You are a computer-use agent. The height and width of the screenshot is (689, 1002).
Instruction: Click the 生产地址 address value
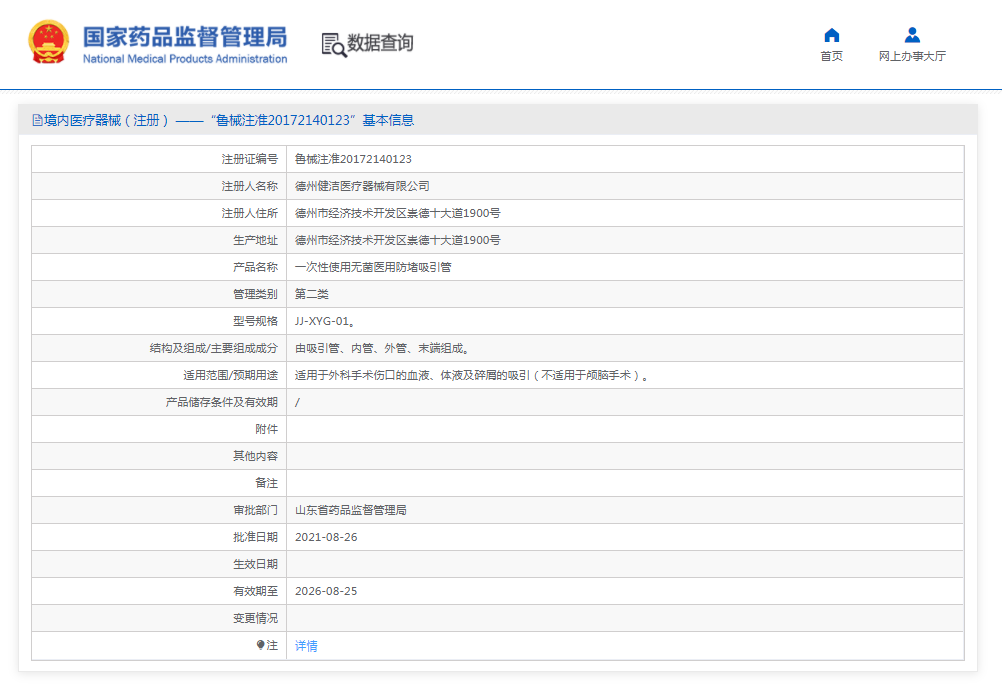[x=397, y=240]
